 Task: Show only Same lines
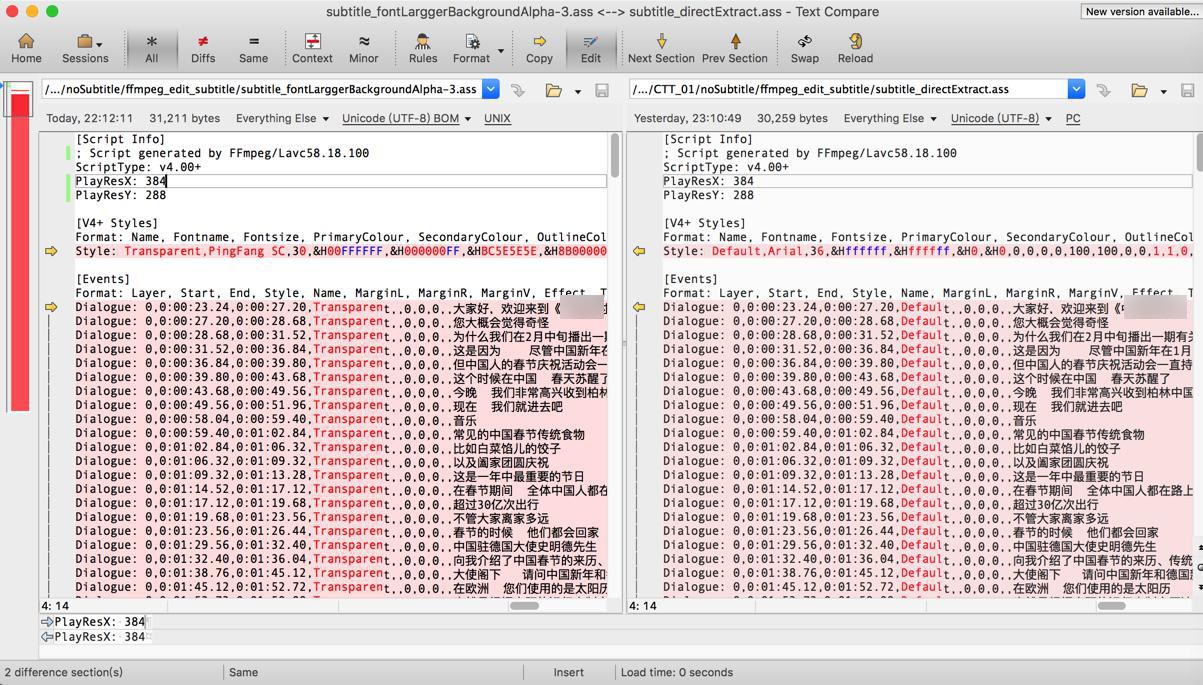click(x=253, y=47)
